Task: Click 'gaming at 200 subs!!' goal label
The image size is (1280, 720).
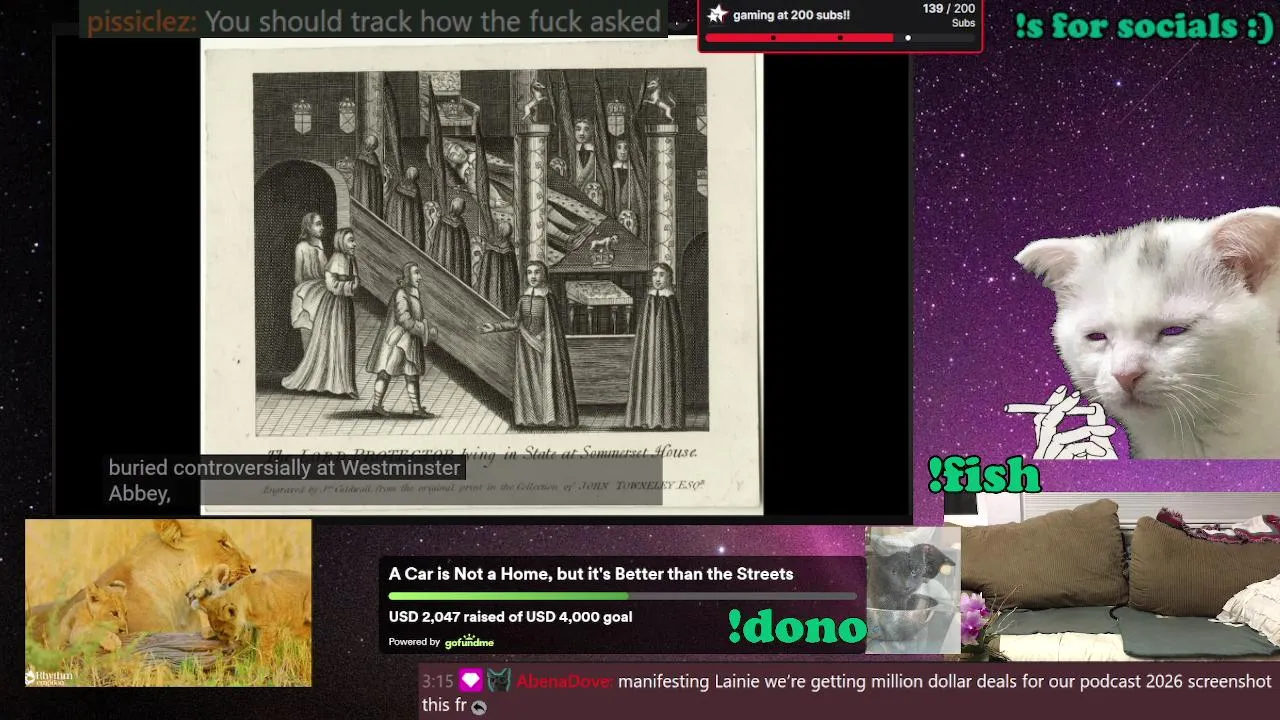Action: click(x=791, y=15)
